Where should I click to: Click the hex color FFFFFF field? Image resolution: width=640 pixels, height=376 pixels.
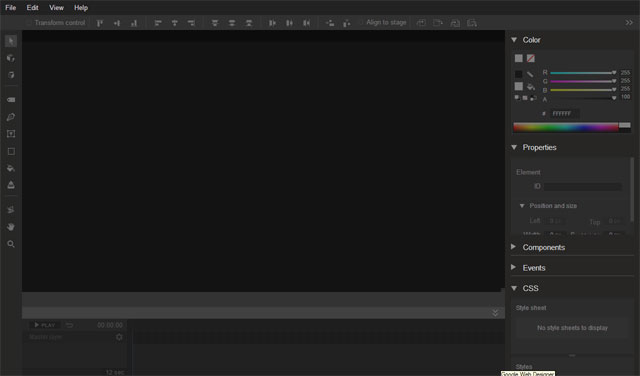(x=564, y=113)
